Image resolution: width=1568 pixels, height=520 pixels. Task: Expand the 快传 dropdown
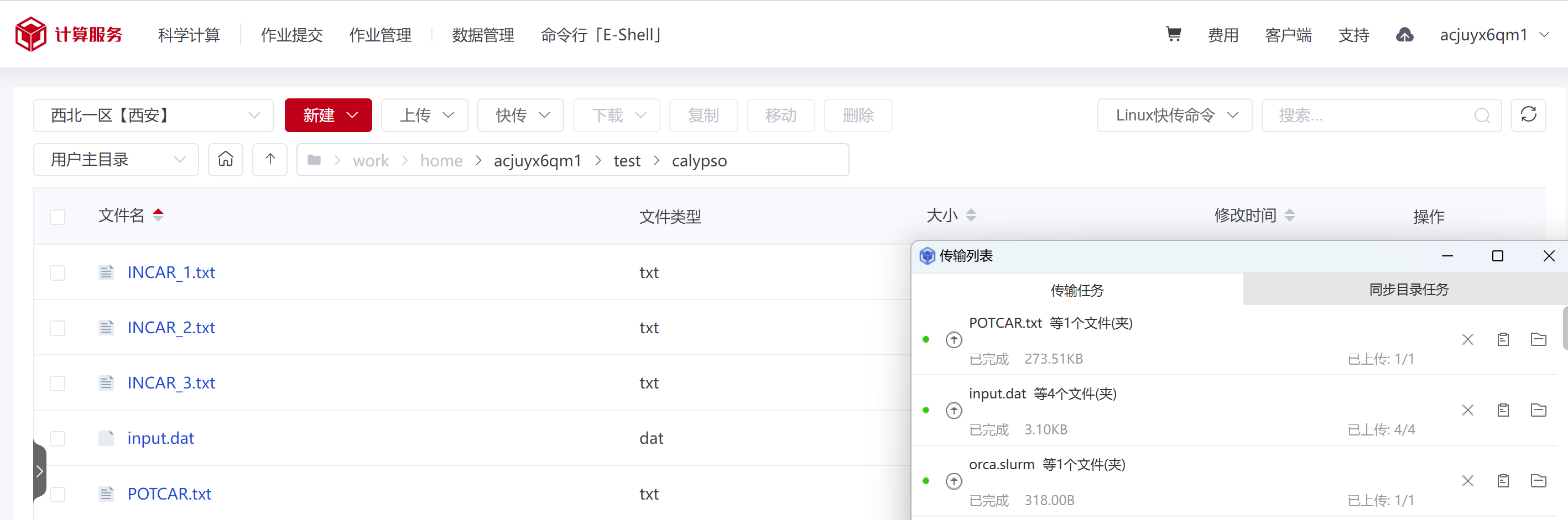pyautogui.click(x=520, y=115)
